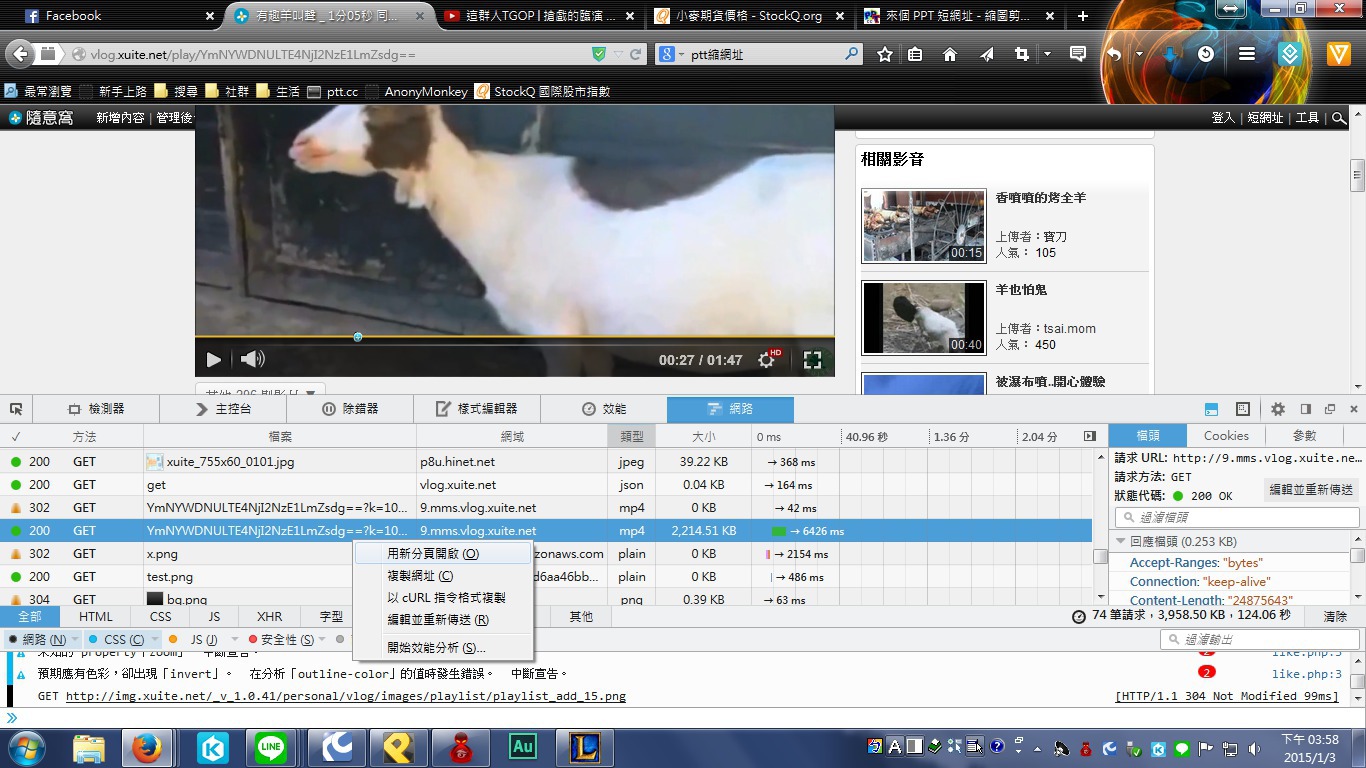The width and height of the screenshot is (1366, 768).
Task: Select 複製網址 from the context menu
Action: pos(420,576)
